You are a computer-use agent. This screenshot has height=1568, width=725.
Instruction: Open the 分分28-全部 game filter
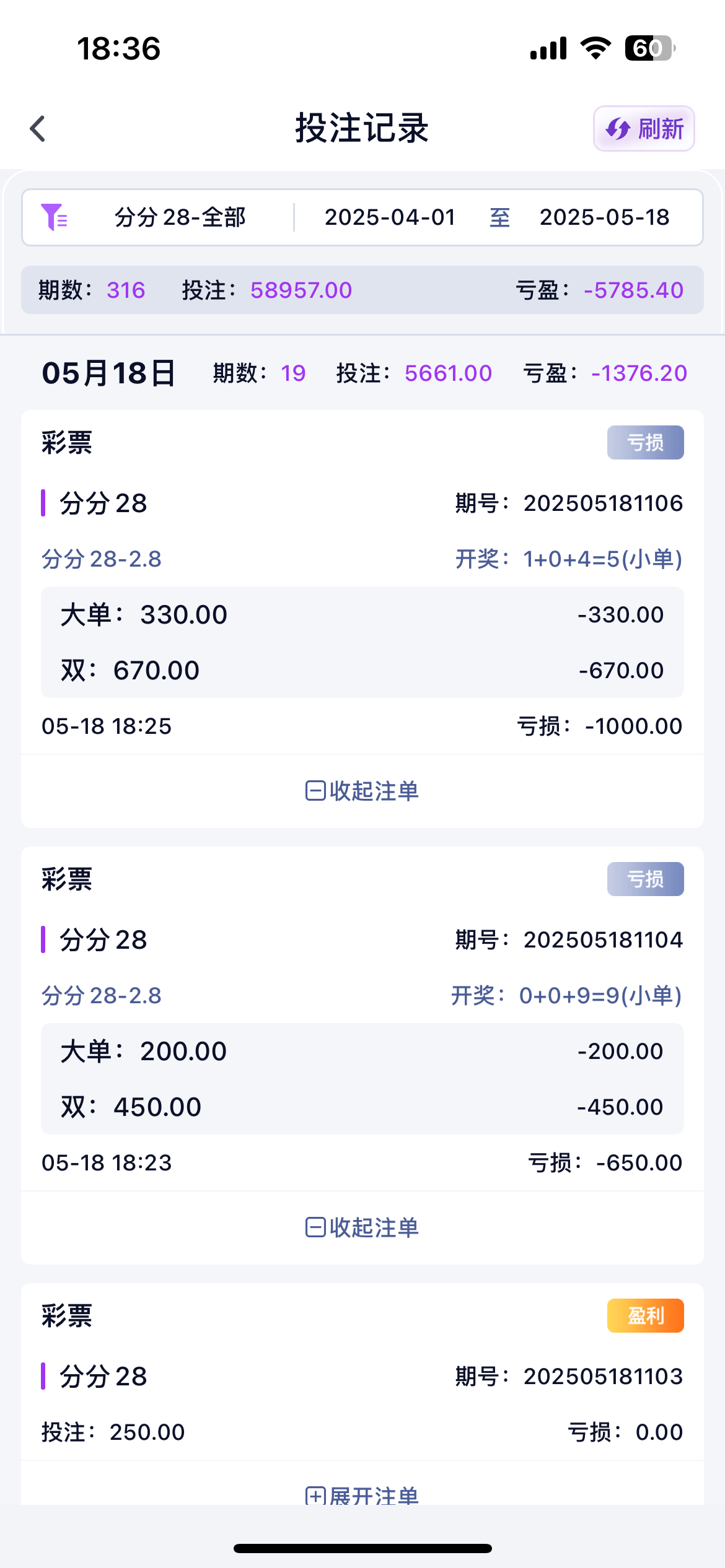[180, 217]
